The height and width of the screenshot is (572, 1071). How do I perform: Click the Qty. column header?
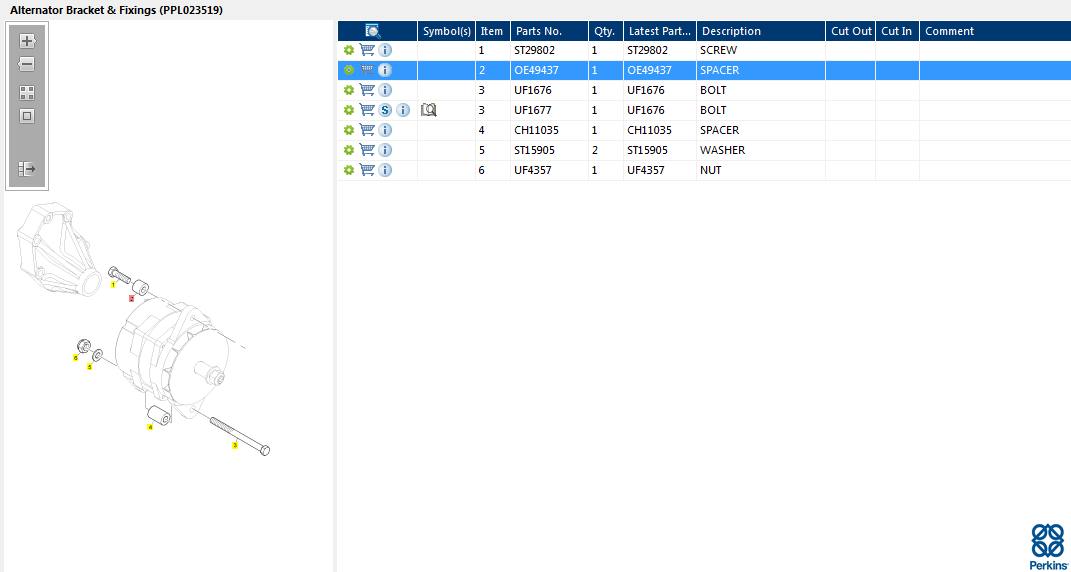(x=606, y=31)
